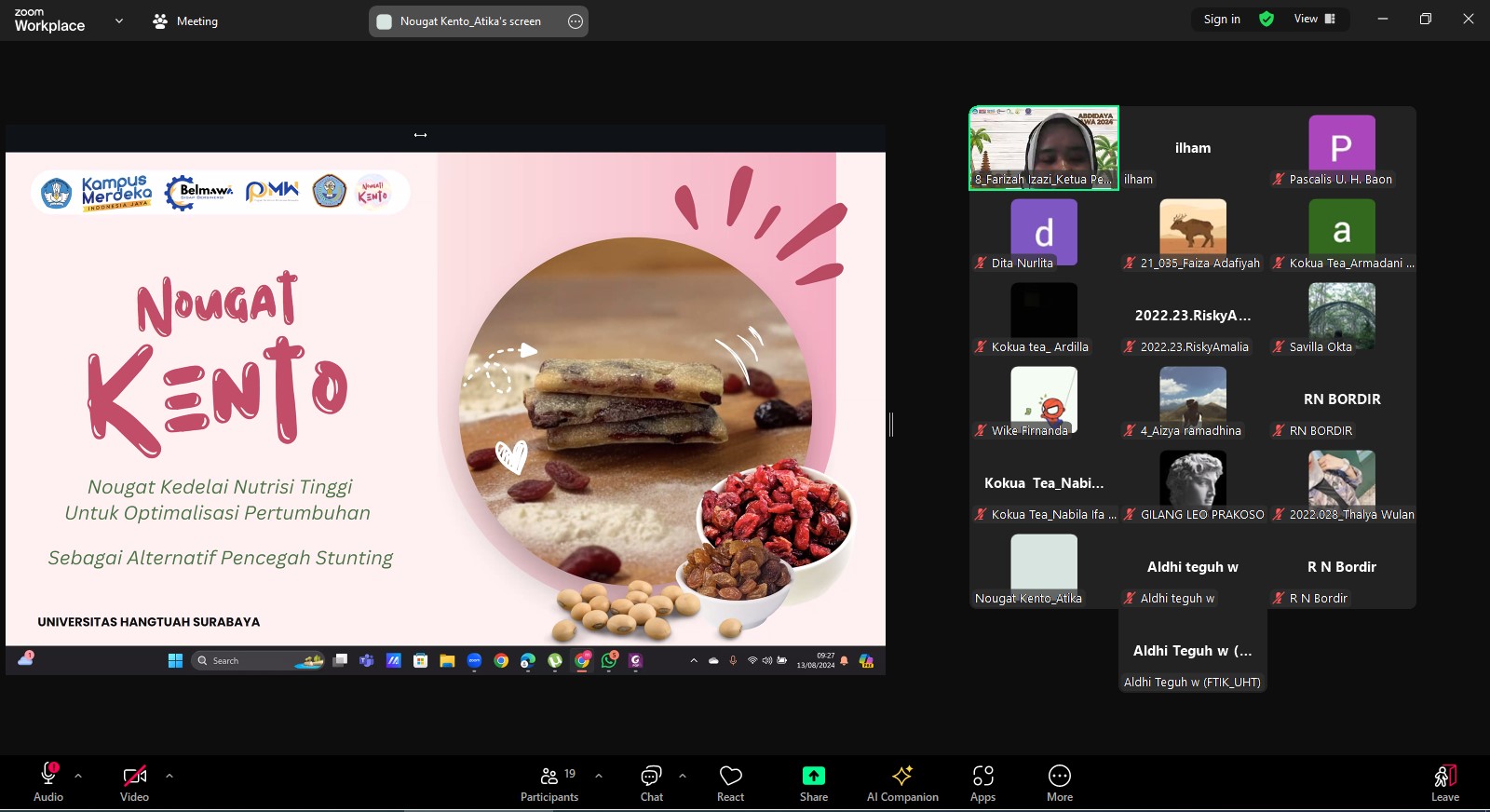Image resolution: width=1490 pixels, height=812 pixels.
Task: Click the green encryption shield icon
Action: [1266, 19]
